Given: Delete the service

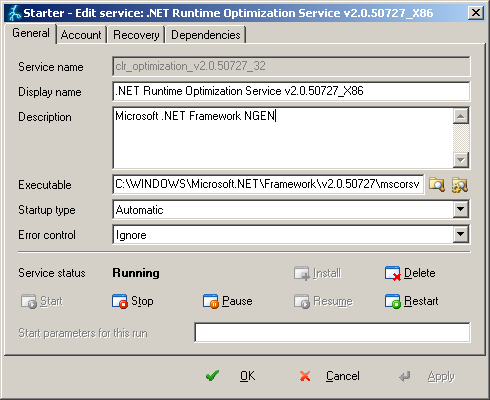Looking at the screenshot, I should pyautogui.click(x=410, y=273).
